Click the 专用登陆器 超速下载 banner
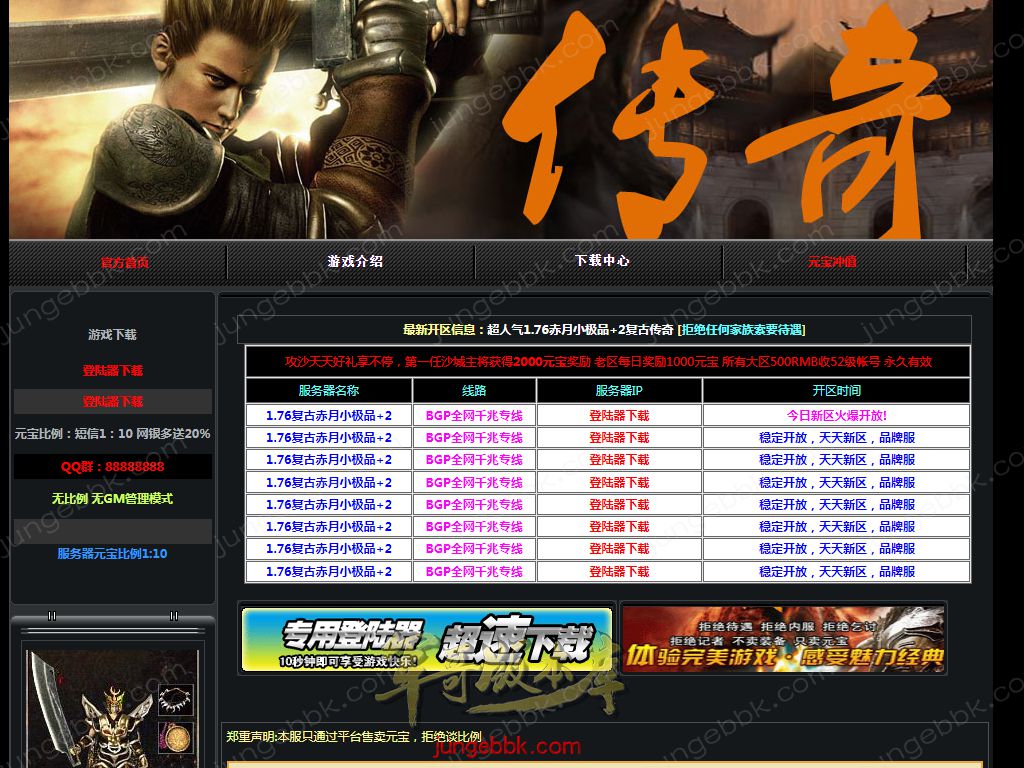The width and height of the screenshot is (1024, 768). 427,639
